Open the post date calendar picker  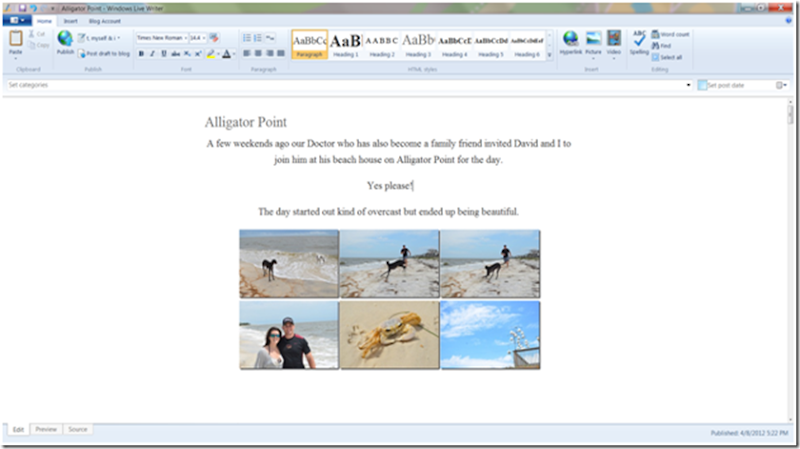click(781, 85)
